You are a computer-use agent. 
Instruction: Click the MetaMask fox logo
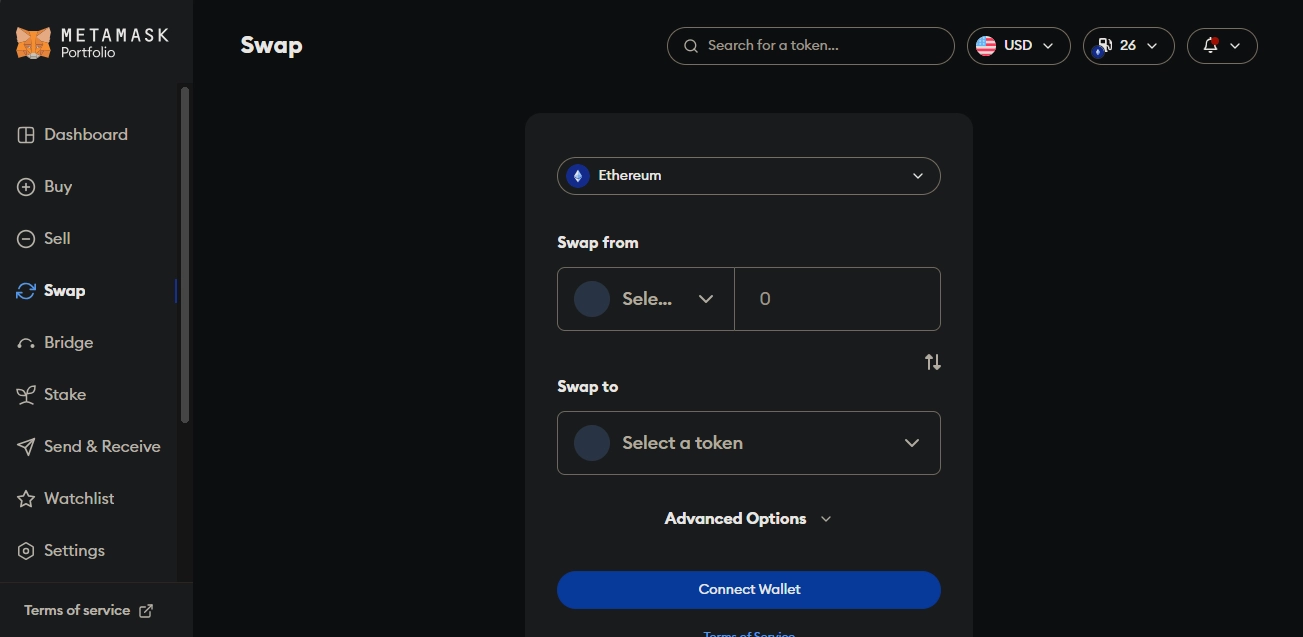coord(33,43)
